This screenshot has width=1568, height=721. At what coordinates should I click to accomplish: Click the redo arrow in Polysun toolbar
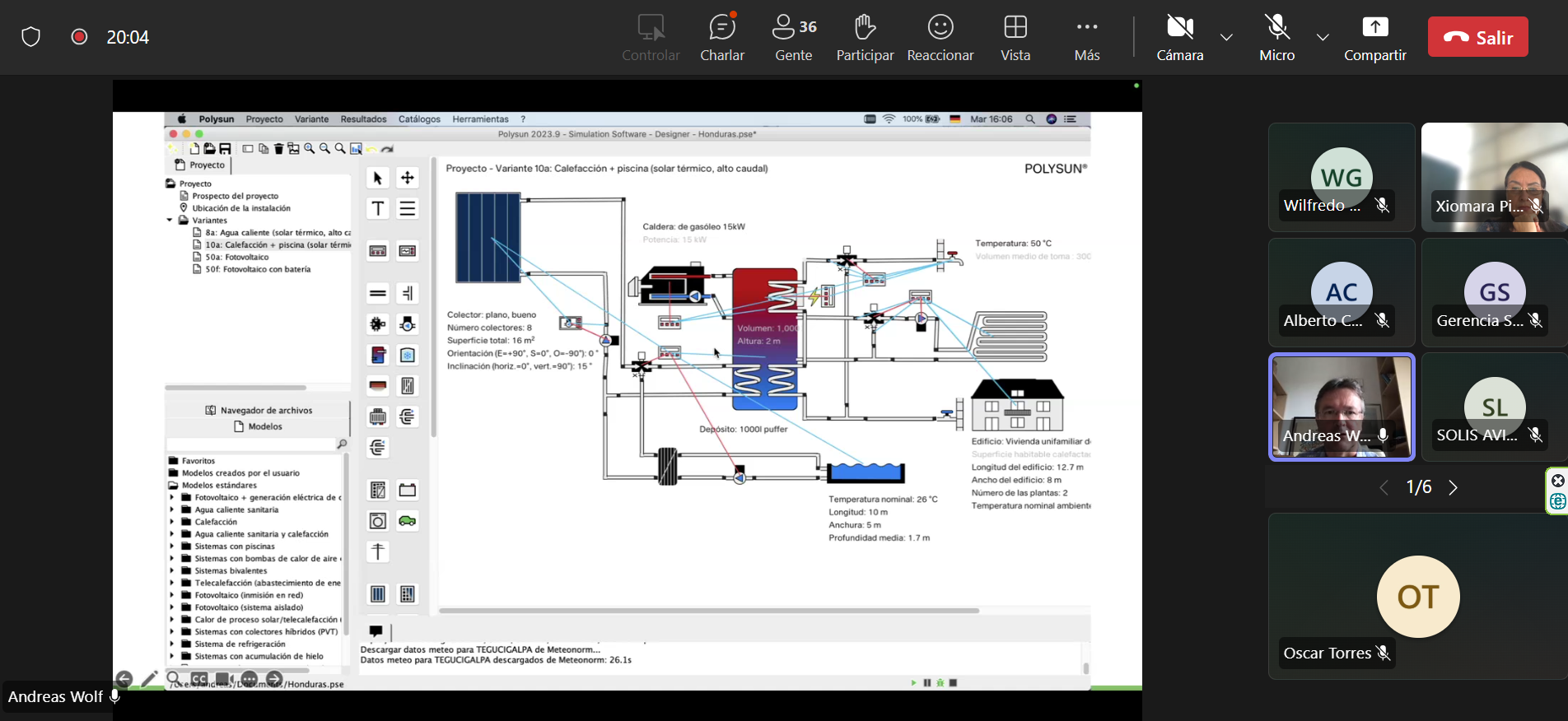pos(387,150)
